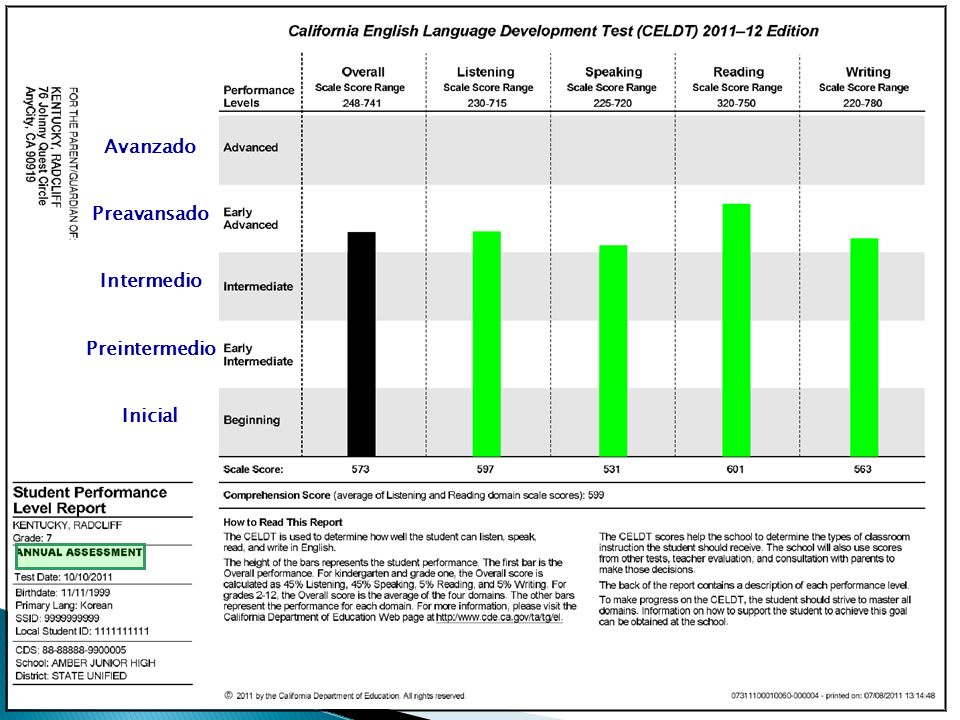Click the Listening range '230-715'

click(x=487, y=103)
